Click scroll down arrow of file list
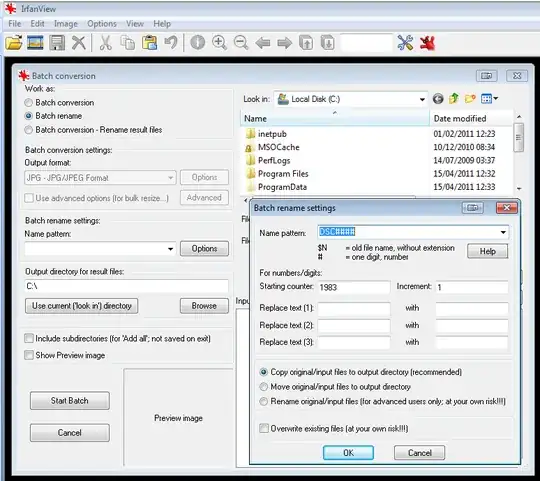The width and height of the screenshot is (540, 481). [519, 188]
